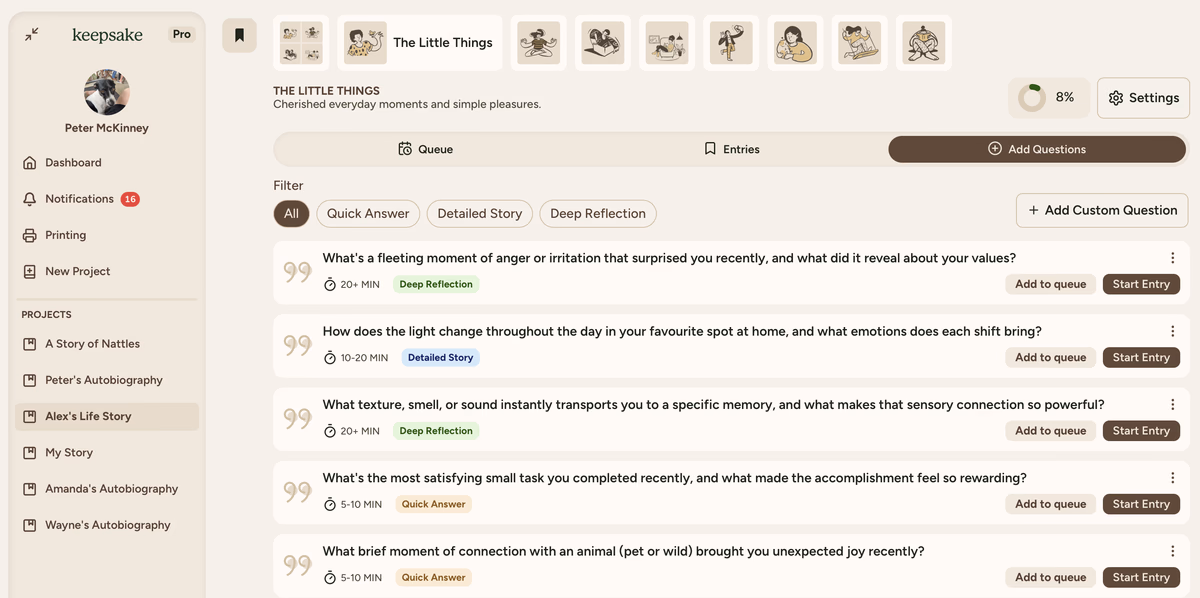Click Add Custom Question button
The height and width of the screenshot is (598, 1200).
(x=1102, y=210)
